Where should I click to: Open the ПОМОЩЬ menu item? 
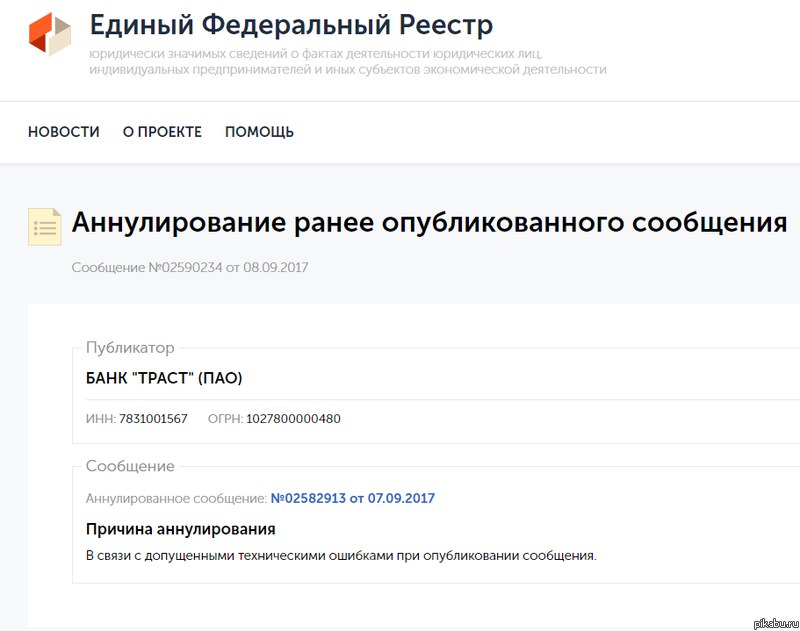(259, 132)
